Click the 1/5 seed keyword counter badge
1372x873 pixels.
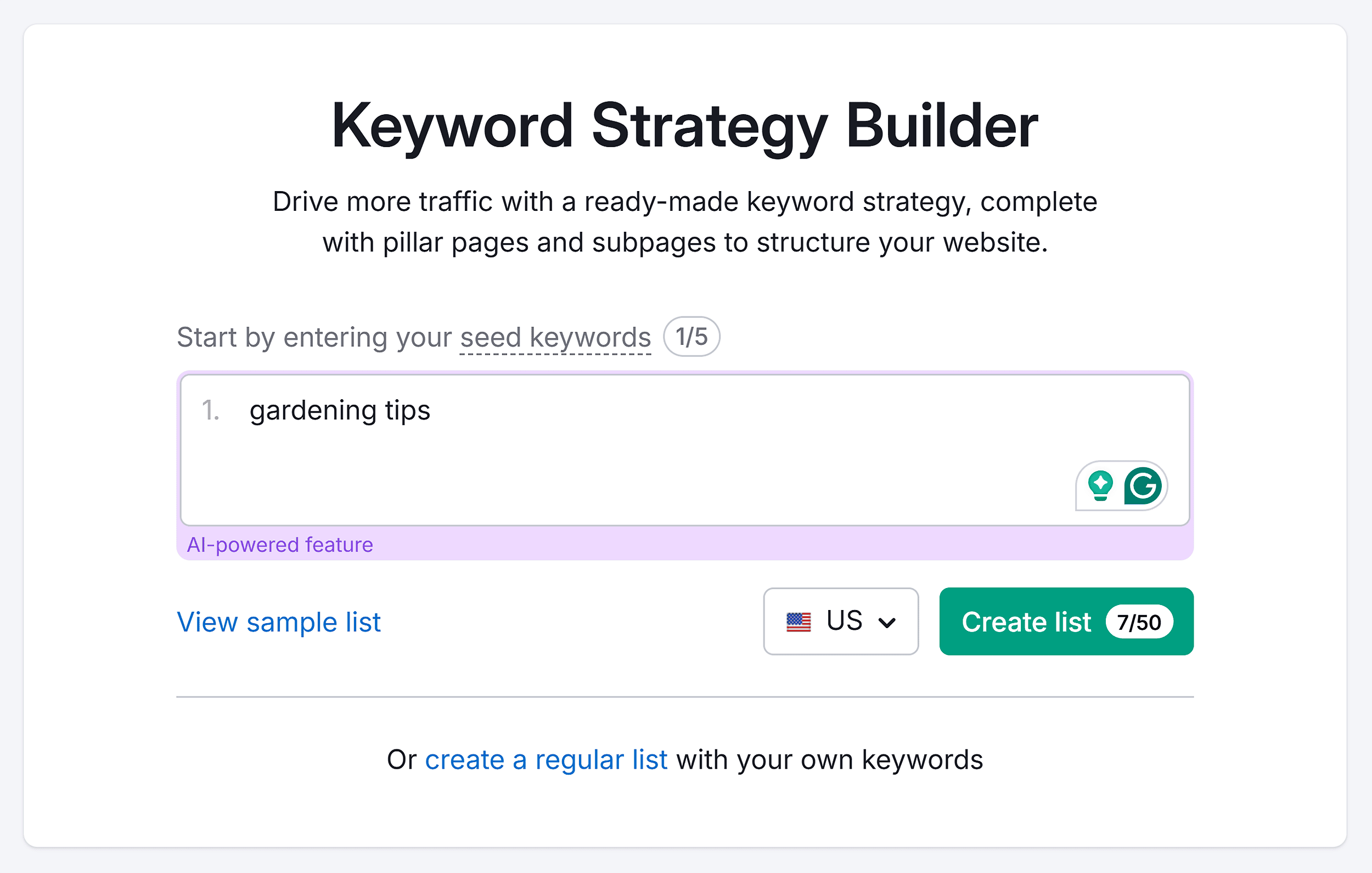[x=691, y=337]
